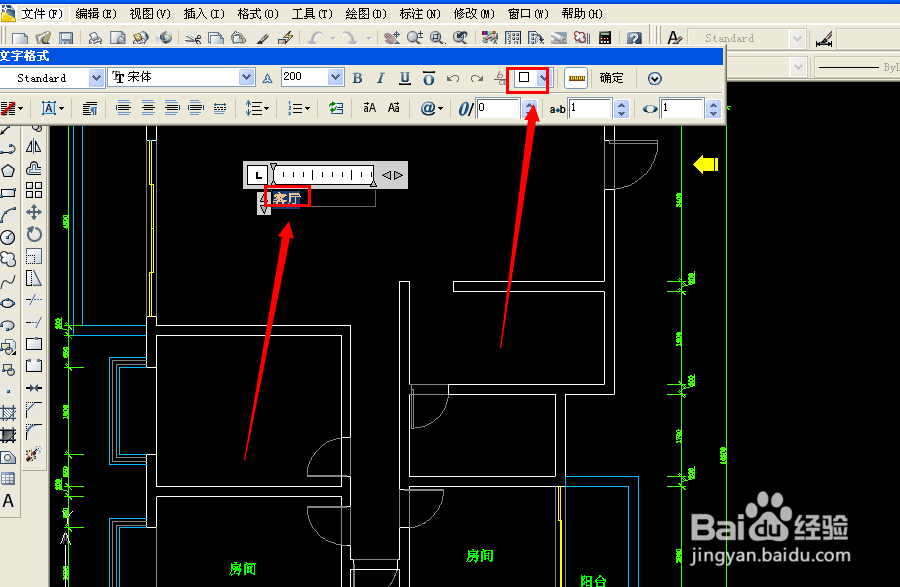Toggle the Annotative text button
The image size is (900, 587).
pyautogui.click(x=267, y=79)
